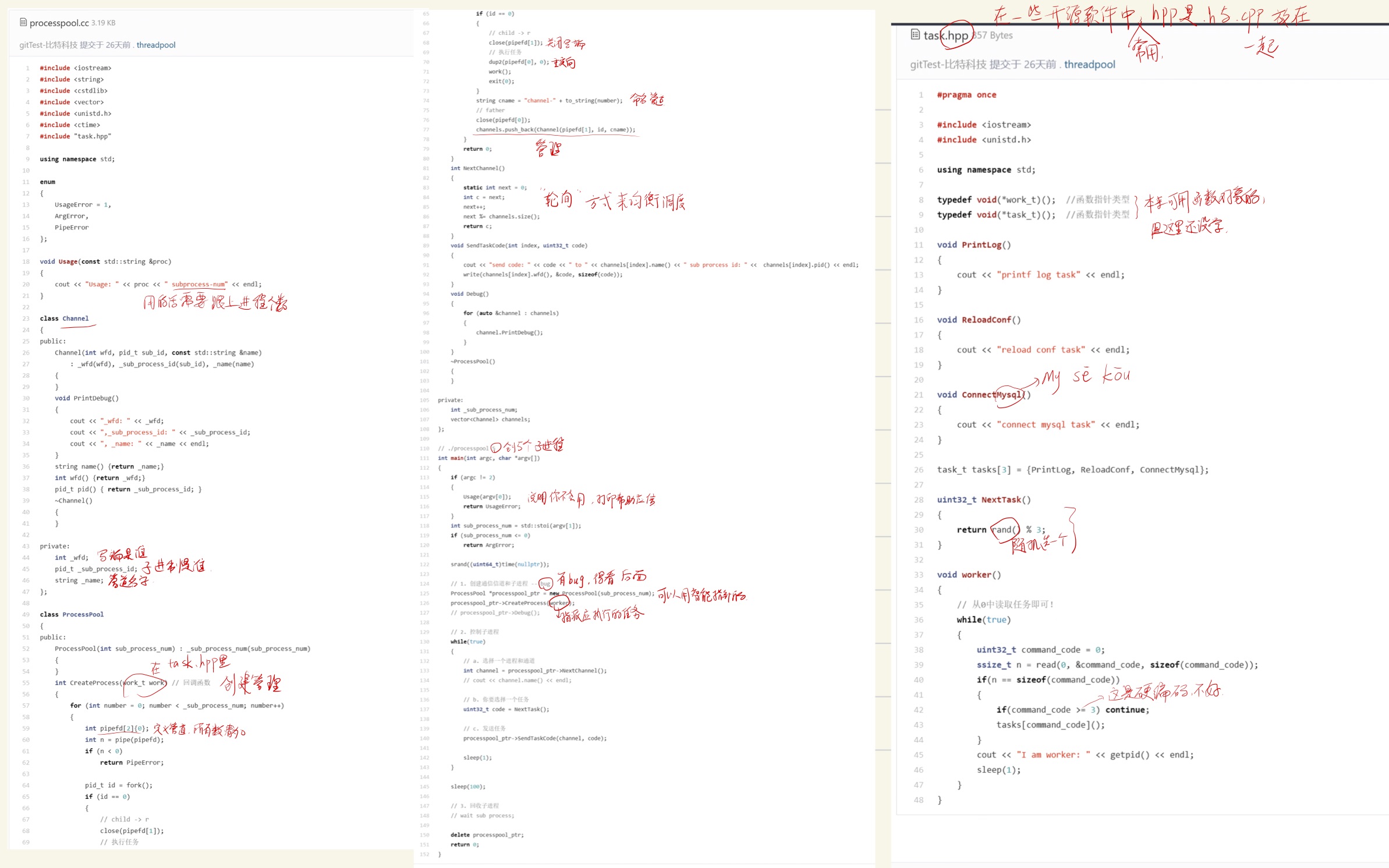Screen dimensions: 1389x868
Task: Click the 3.19 KB file size label
Action: tap(103, 23)
